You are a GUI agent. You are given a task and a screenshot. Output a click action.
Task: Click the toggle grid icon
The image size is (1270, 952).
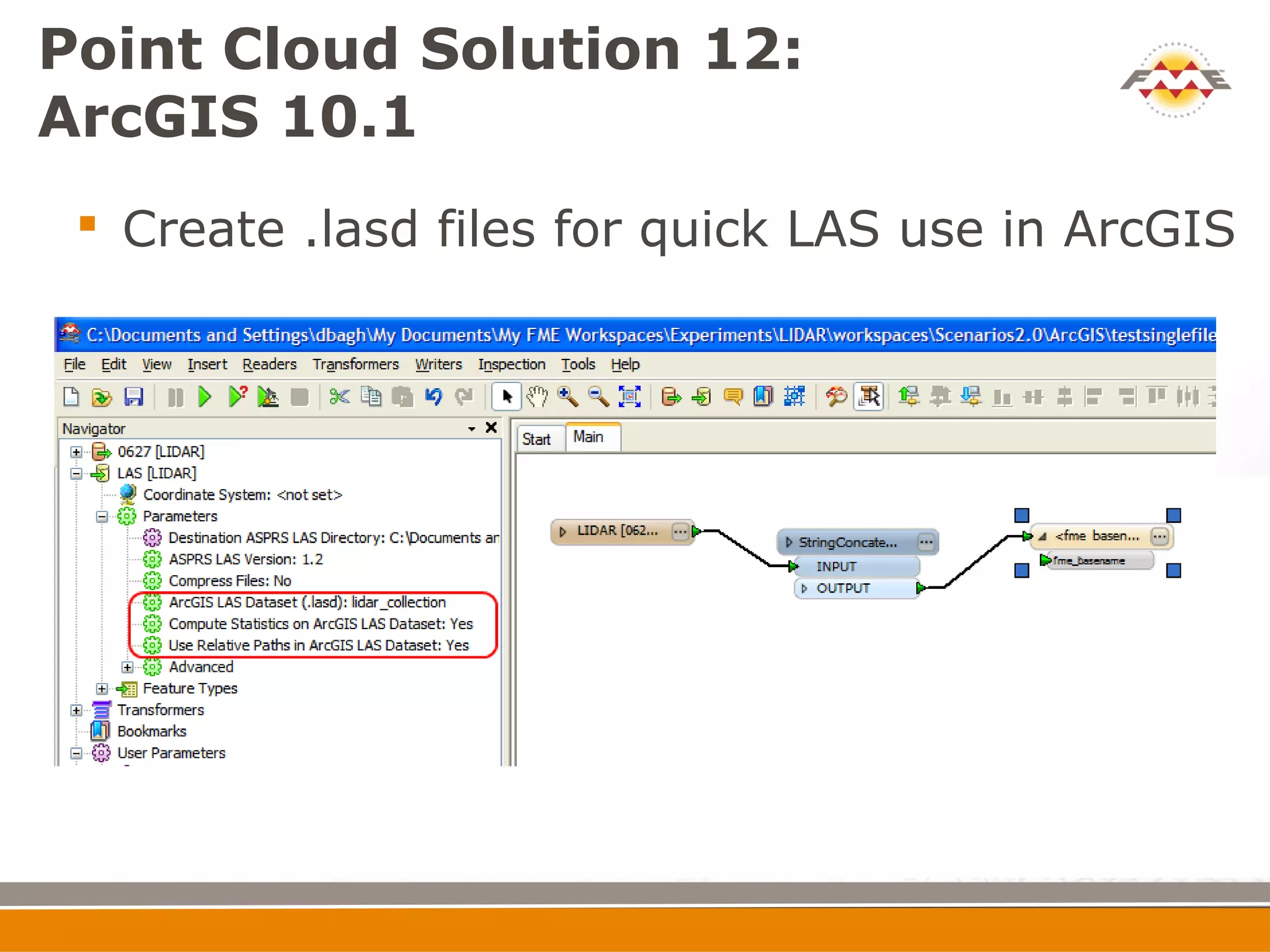[x=794, y=397]
